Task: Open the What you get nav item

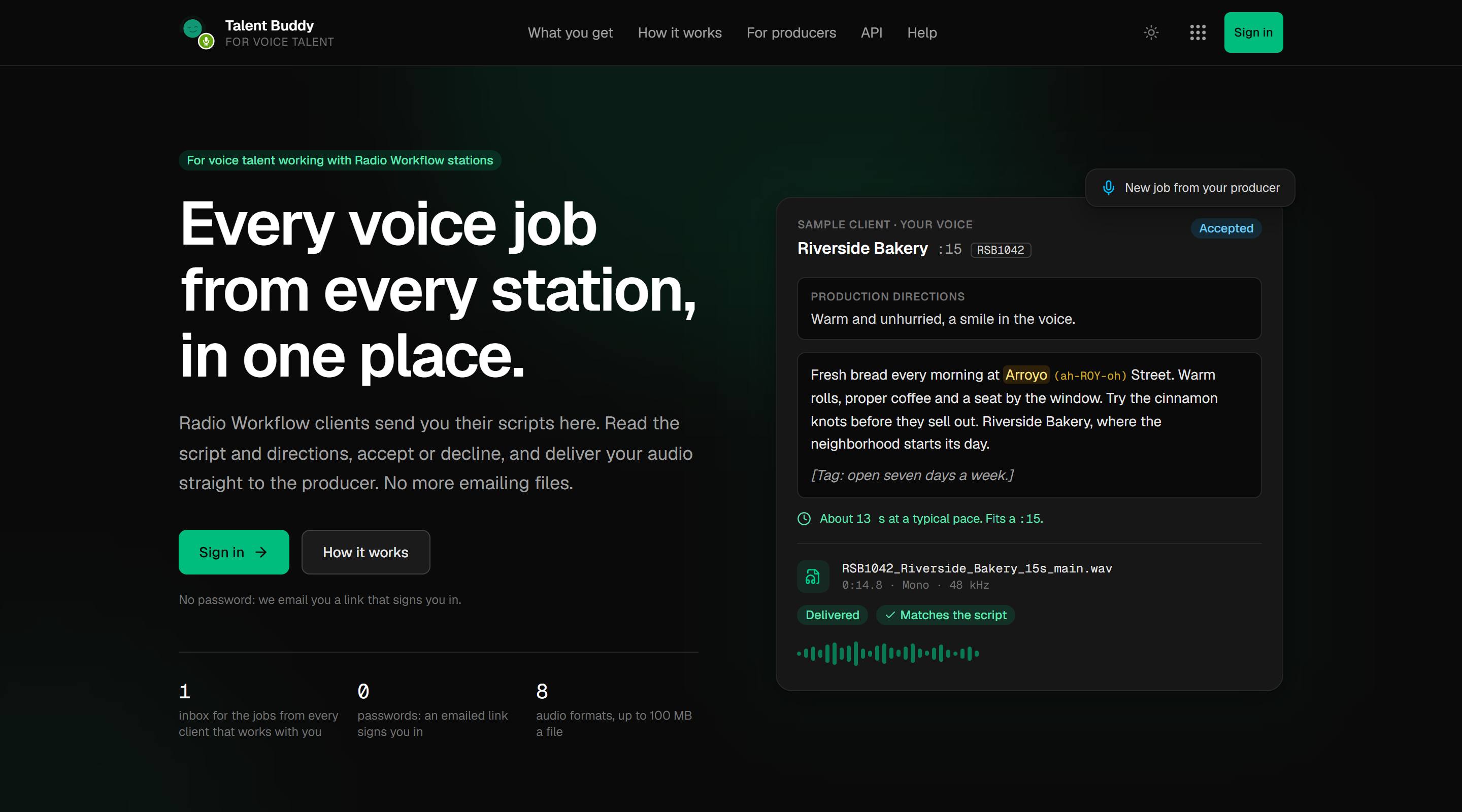Action: [570, 33]
